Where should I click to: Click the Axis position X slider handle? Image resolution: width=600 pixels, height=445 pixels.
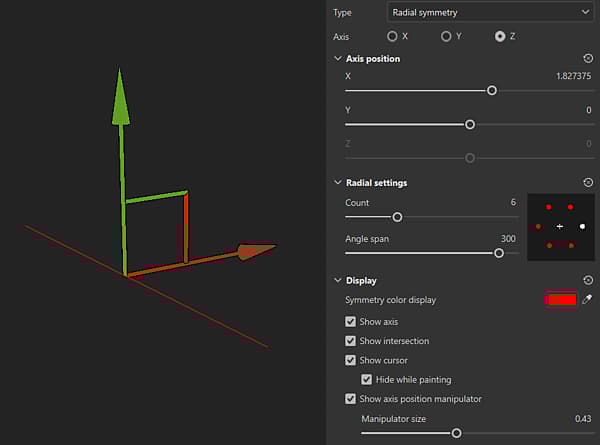[x=492, y=91]
